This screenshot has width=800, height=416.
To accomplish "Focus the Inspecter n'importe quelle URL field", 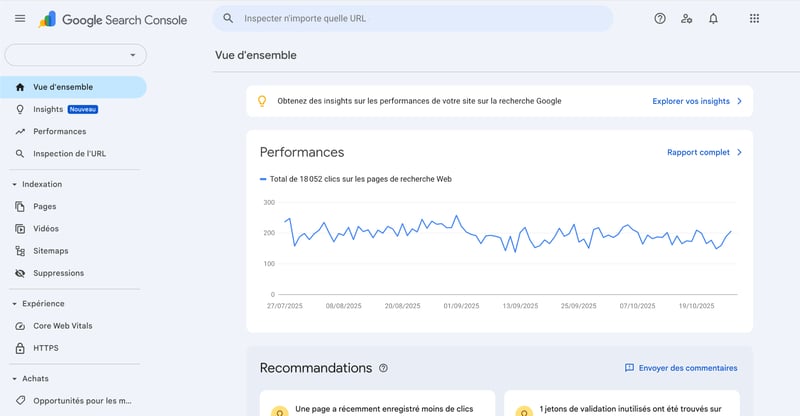I will (413, 18).
